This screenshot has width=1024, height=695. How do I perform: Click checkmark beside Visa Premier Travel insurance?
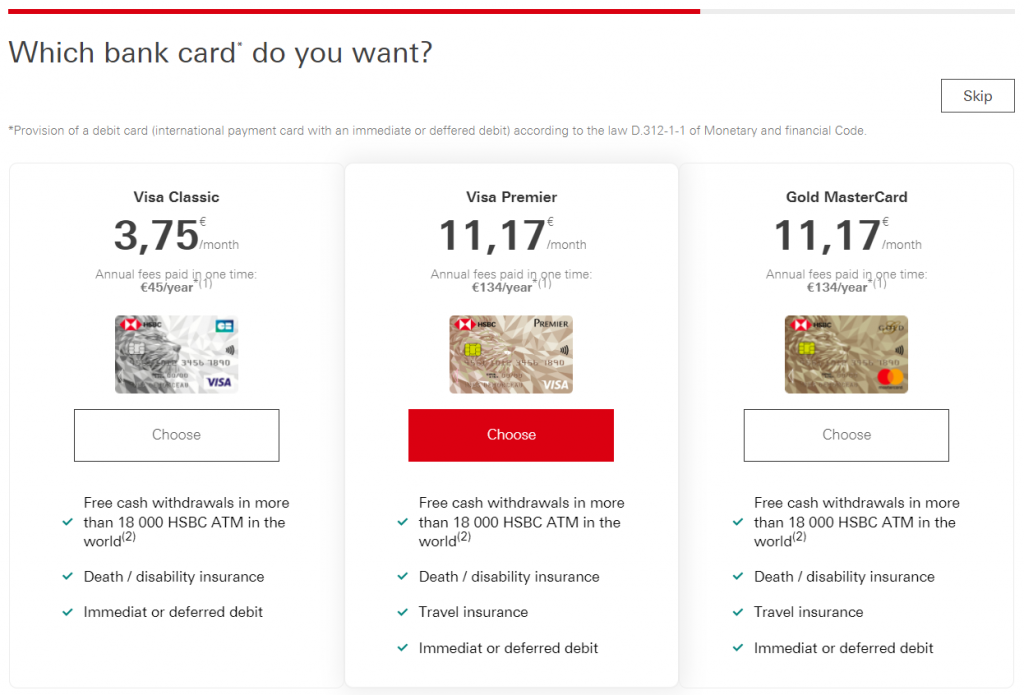pyautogui.click(x=402, y=612)
